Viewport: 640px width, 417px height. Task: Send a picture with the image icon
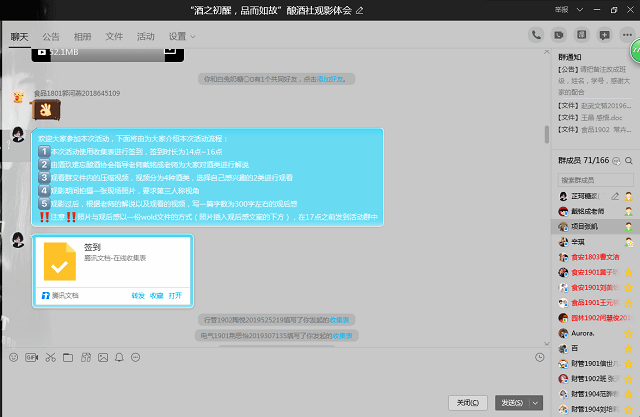(x=103, y=357)
